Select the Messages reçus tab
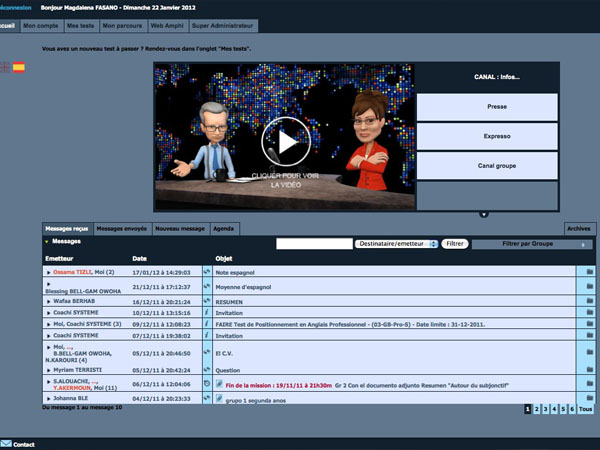Screen dimensions: 600x450 [67, 228]
